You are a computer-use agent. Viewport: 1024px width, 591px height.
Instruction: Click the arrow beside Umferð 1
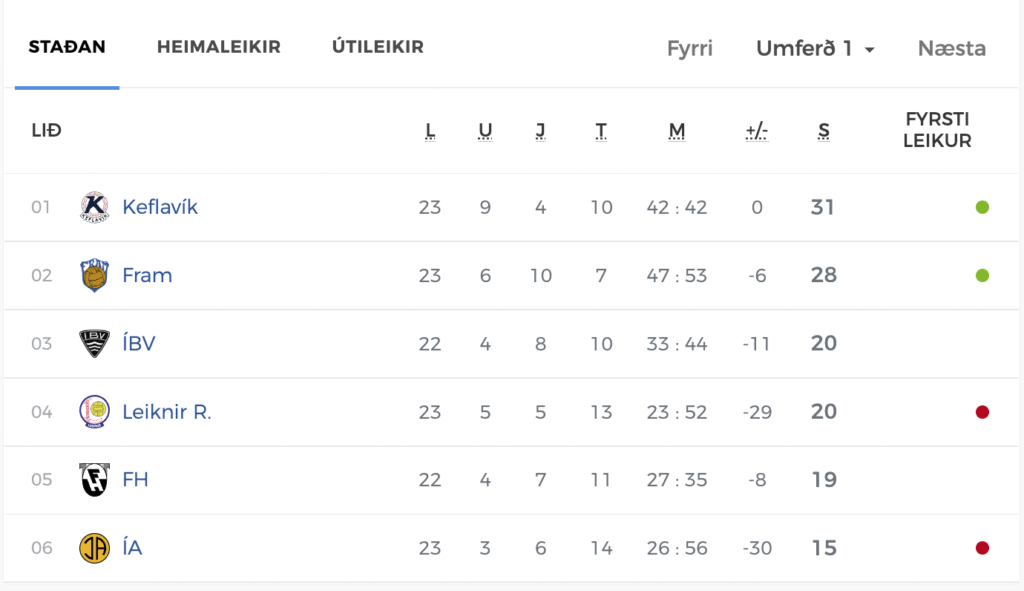pos(869,50)
